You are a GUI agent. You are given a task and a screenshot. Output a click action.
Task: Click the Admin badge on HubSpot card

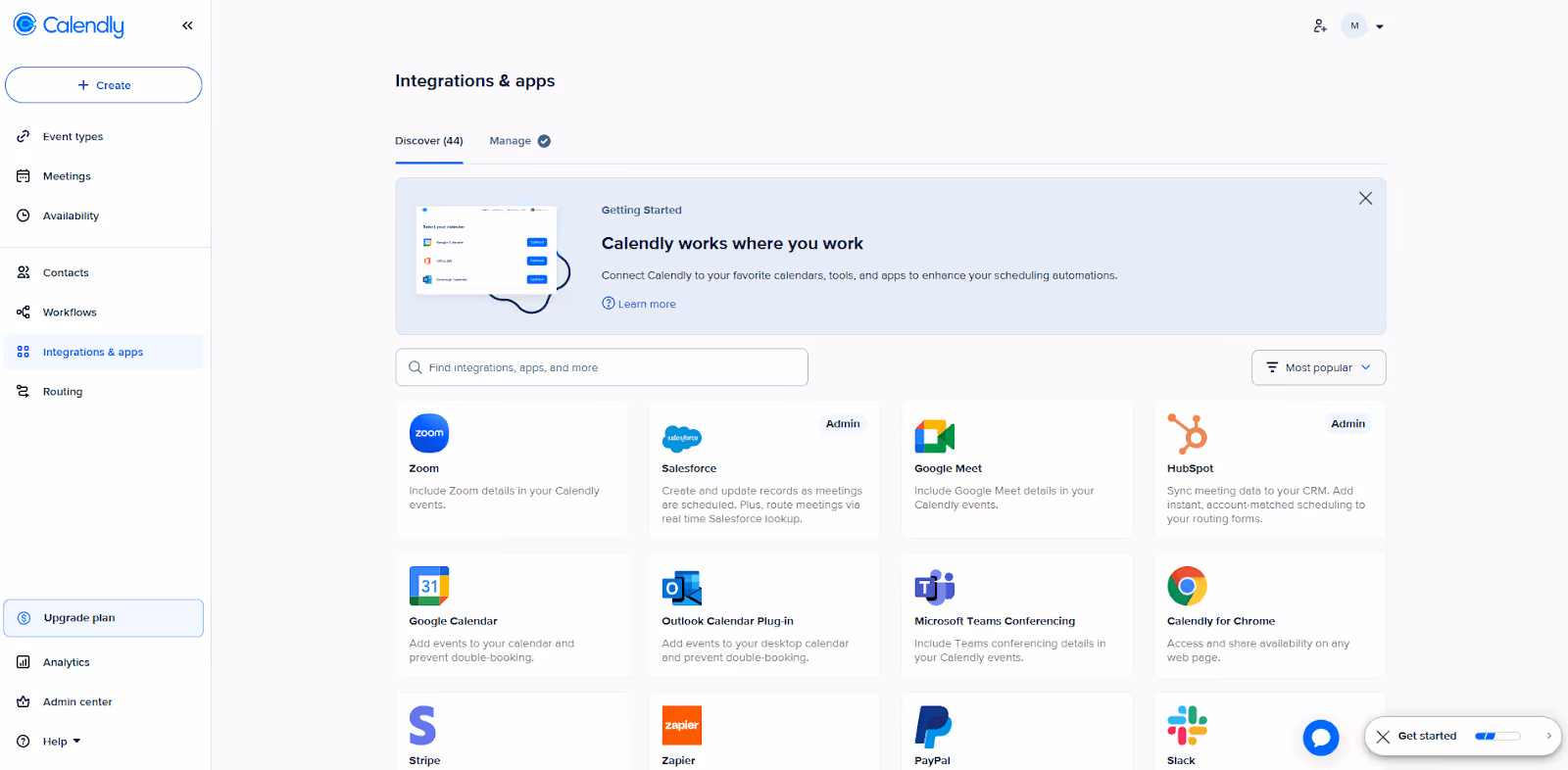click(1347, 424)
